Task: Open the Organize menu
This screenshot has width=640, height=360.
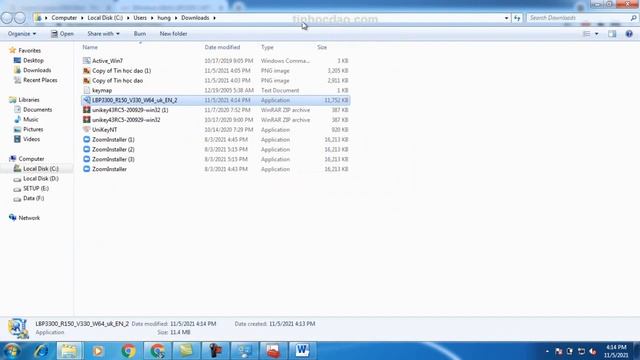Action: [22, 34]
